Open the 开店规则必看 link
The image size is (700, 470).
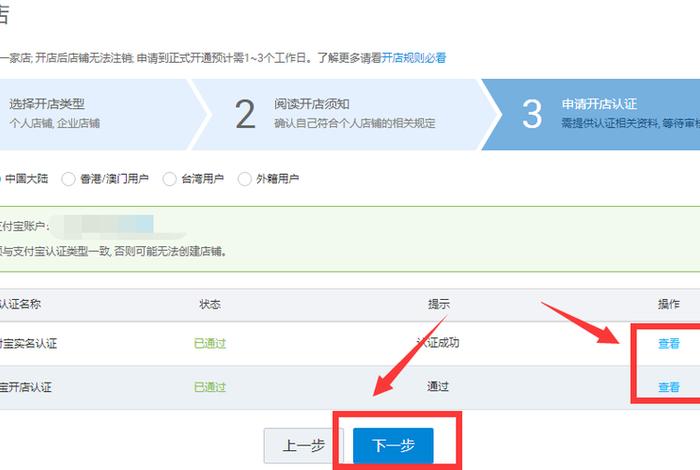click(x=414, y=58)
